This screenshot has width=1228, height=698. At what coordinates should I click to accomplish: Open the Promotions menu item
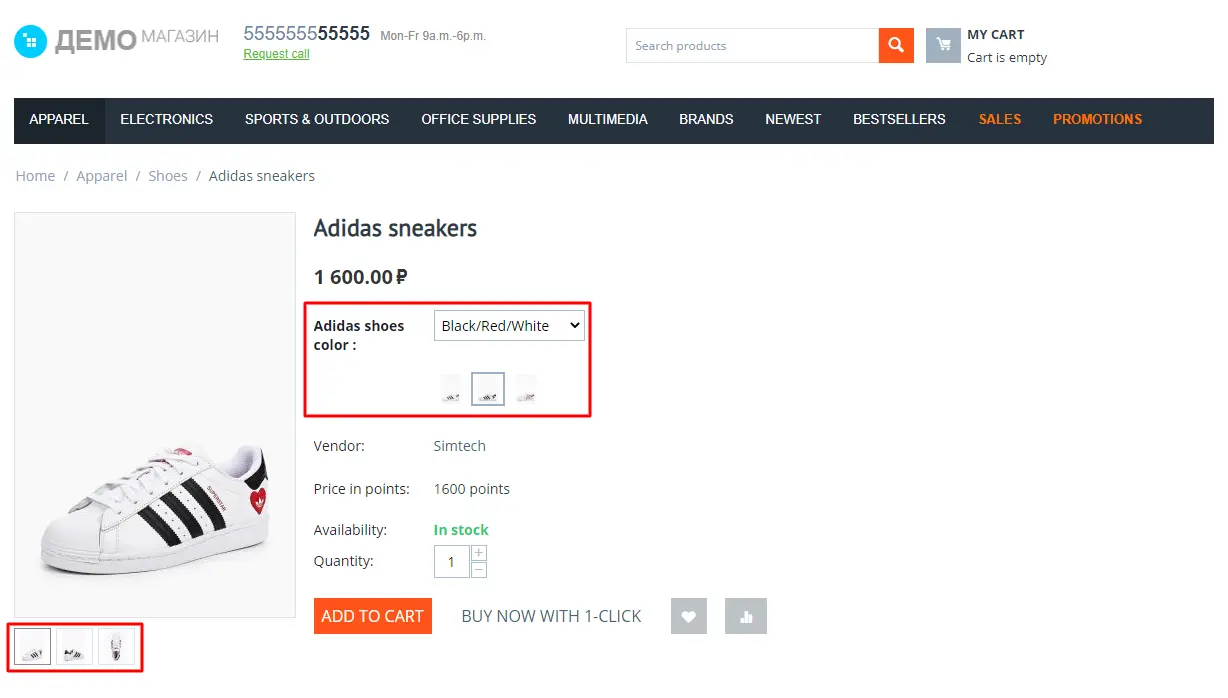click(1097, 119)
